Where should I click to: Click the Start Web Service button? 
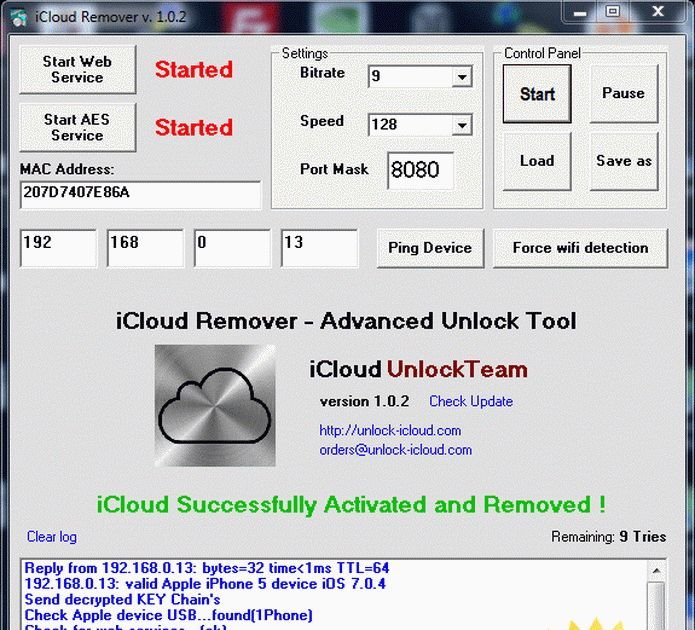tap(78, 70)
